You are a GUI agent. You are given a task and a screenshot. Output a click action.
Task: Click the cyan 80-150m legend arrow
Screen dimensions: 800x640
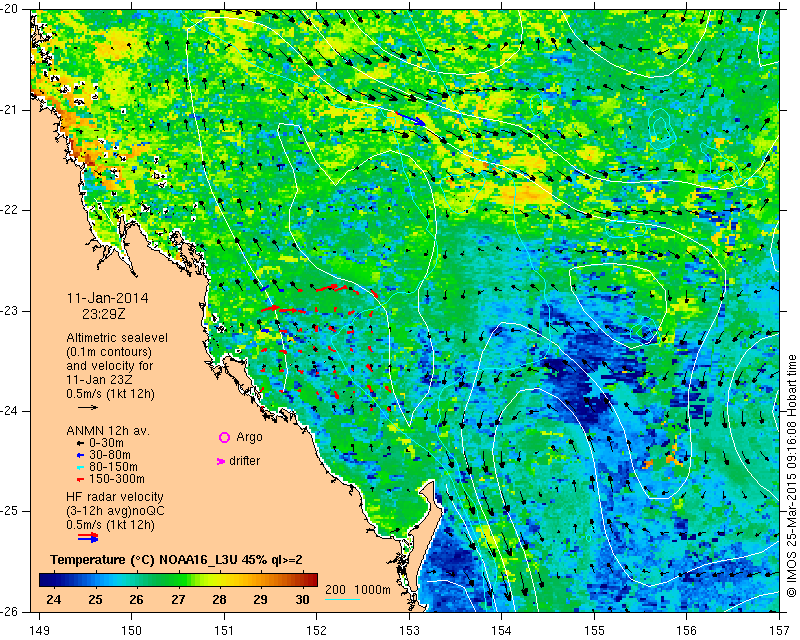pos(80,467)
